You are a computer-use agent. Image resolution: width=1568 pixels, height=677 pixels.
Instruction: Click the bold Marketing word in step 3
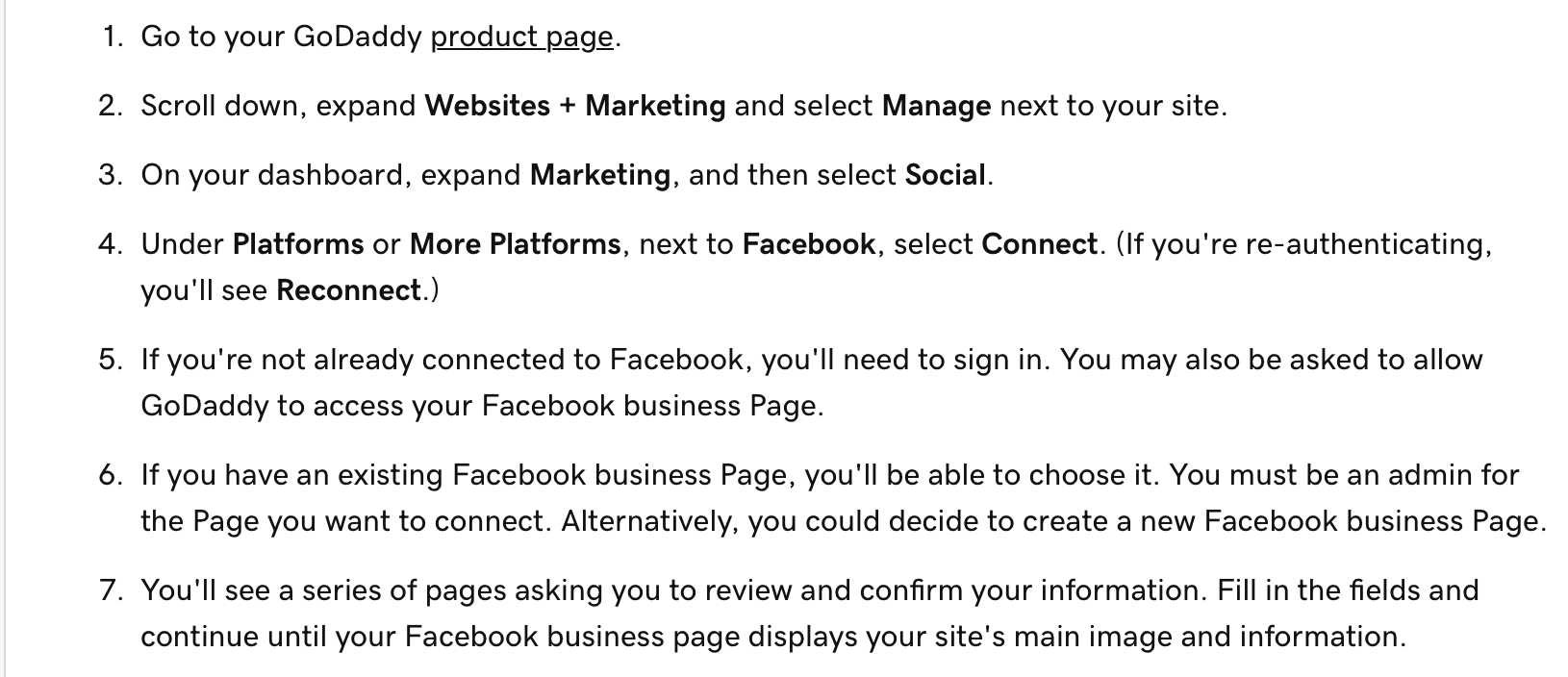tap(600, 175)
